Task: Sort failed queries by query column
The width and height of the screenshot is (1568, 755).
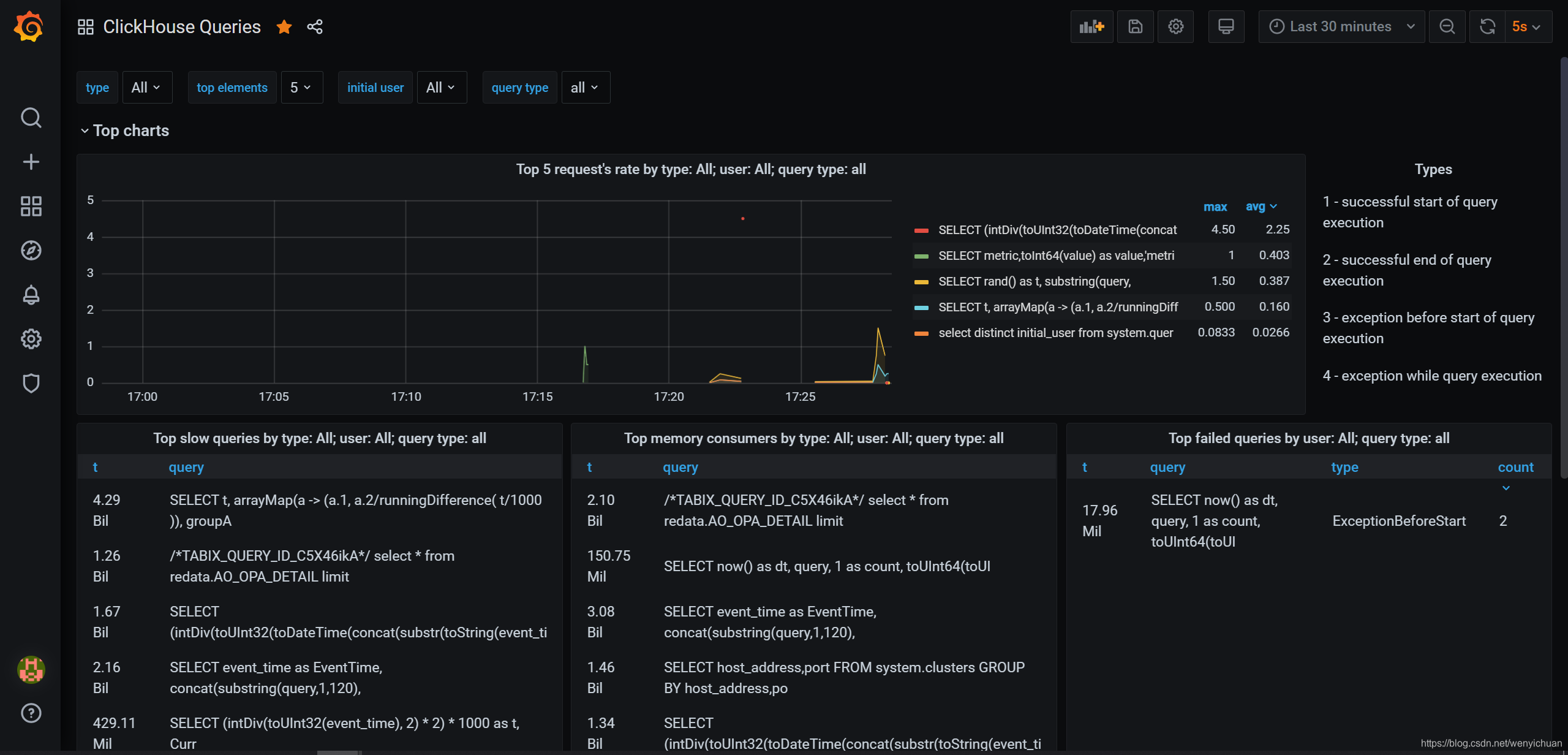Action: (x=1167, y=467)
